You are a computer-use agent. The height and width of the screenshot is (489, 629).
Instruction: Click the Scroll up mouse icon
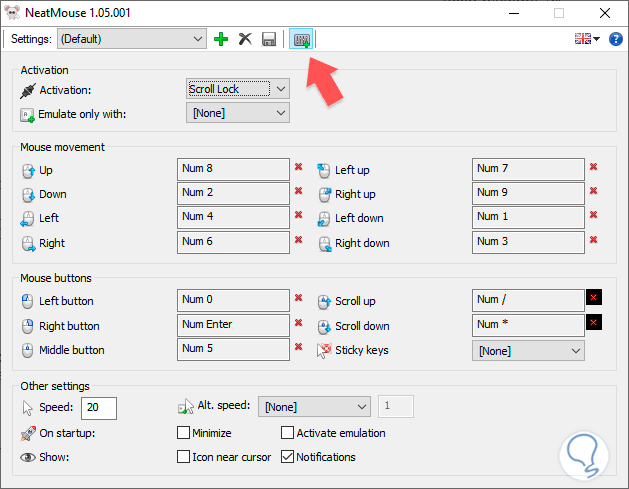point(324,302)
